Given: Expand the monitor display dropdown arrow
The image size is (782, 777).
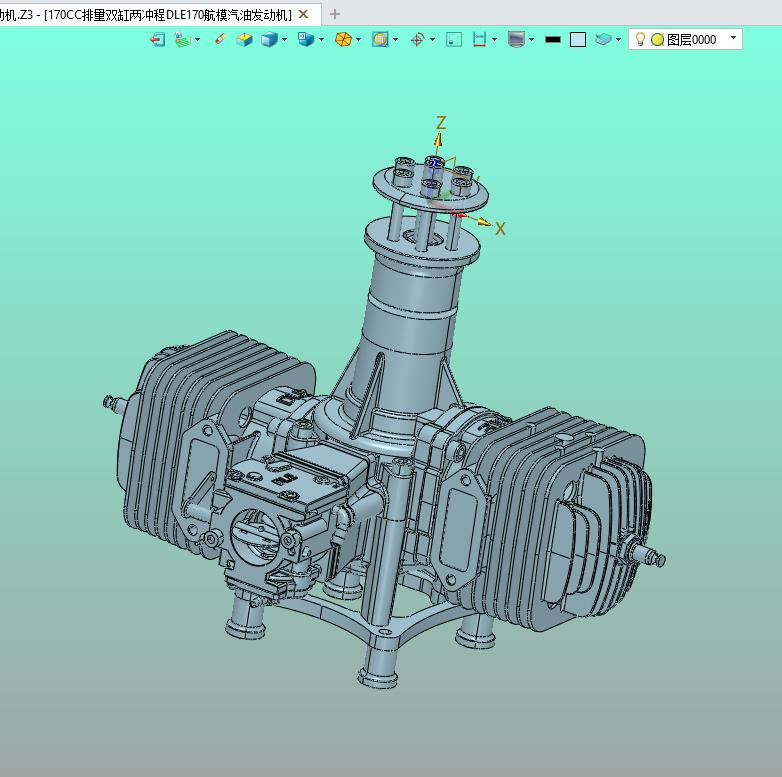Looking at the screenshot, I should click(532, 39).
